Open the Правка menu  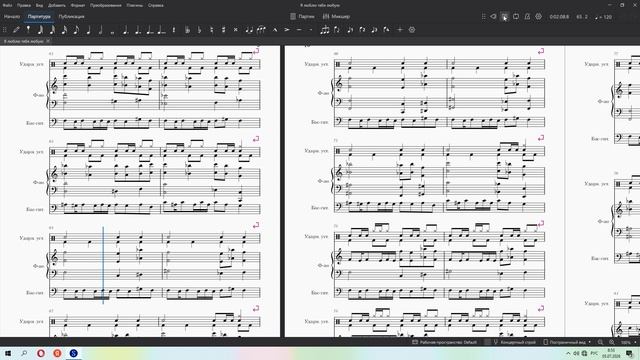(24, 5)
